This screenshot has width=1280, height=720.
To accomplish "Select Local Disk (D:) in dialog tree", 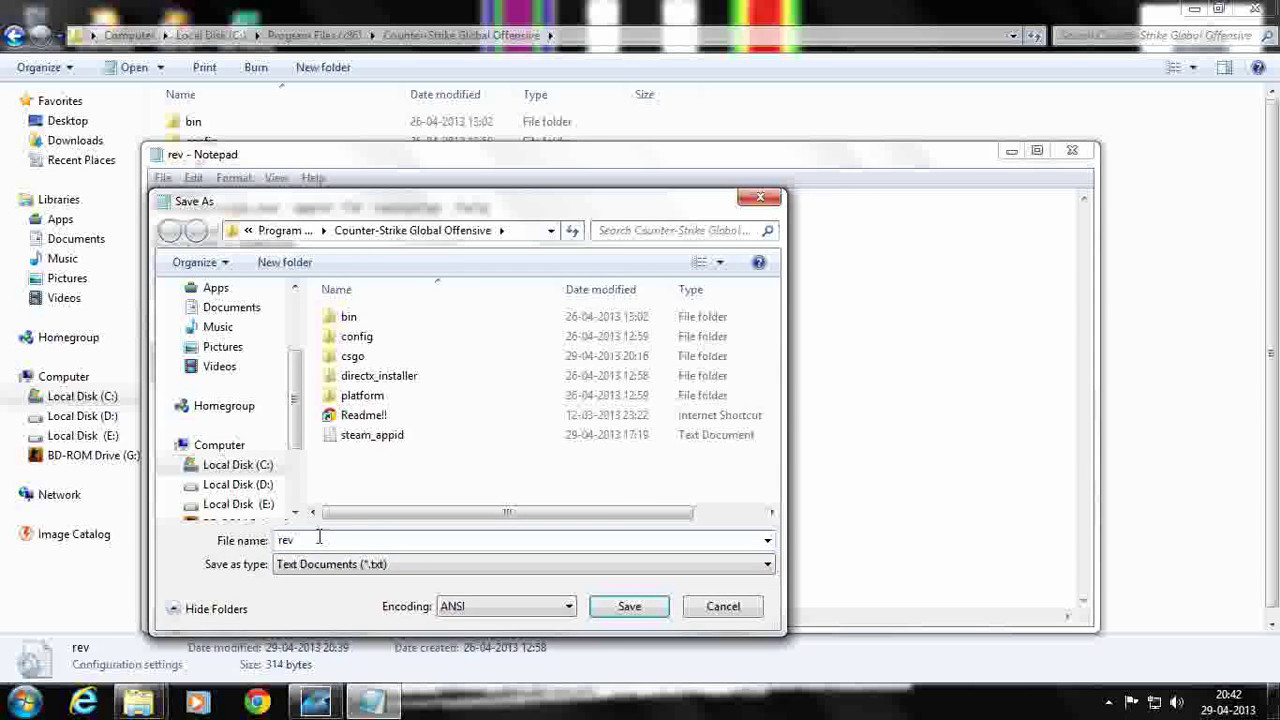I will (x=237, y=484).
